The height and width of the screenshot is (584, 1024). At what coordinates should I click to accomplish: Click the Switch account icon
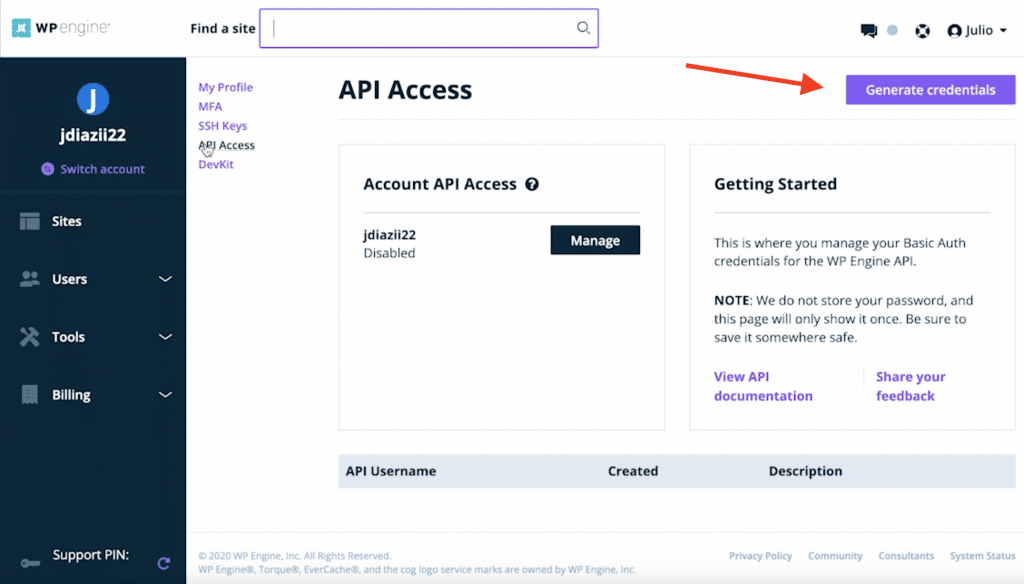tap(47, 169)
